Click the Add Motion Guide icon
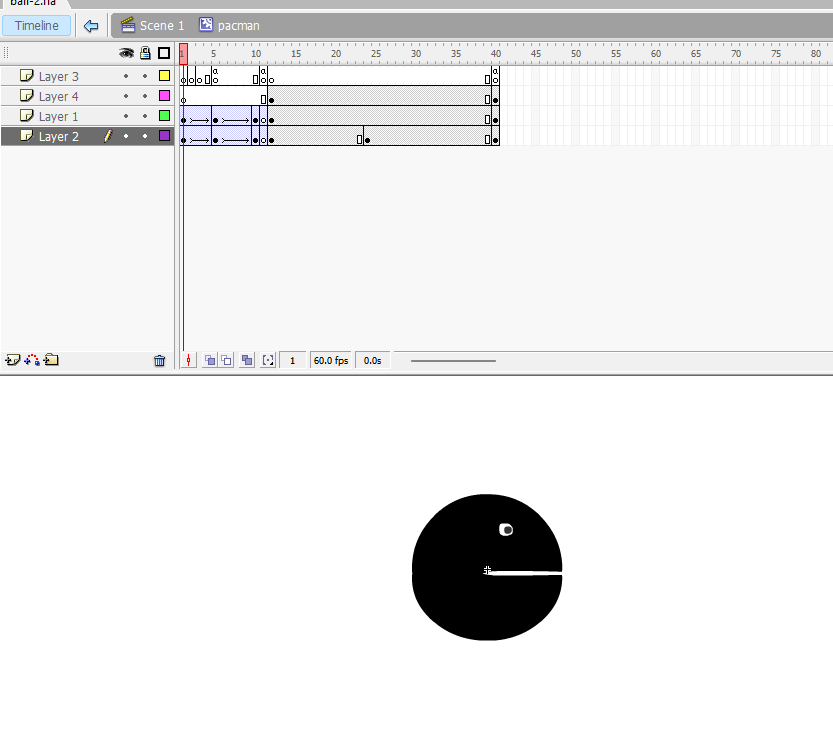Image resolution: width=833 pixels, height=751 pixels. (32, 360)
